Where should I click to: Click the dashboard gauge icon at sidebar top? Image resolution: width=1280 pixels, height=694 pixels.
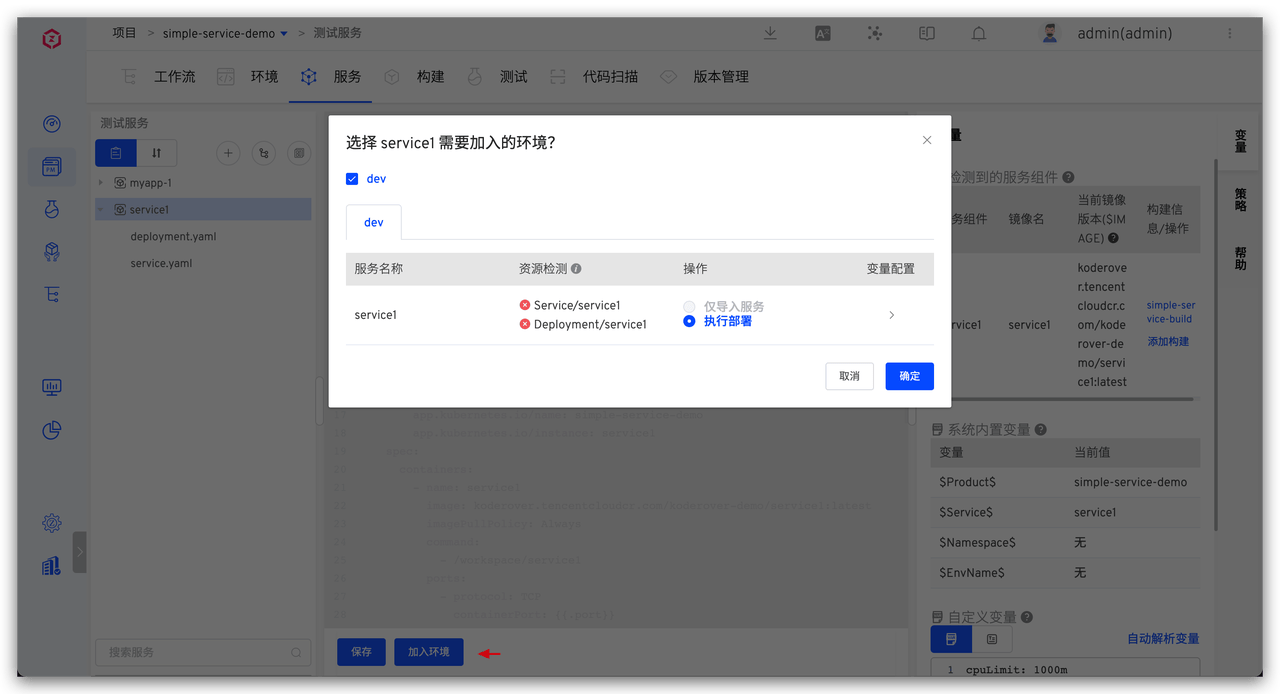pyautogui.click(x=52, y=123)
